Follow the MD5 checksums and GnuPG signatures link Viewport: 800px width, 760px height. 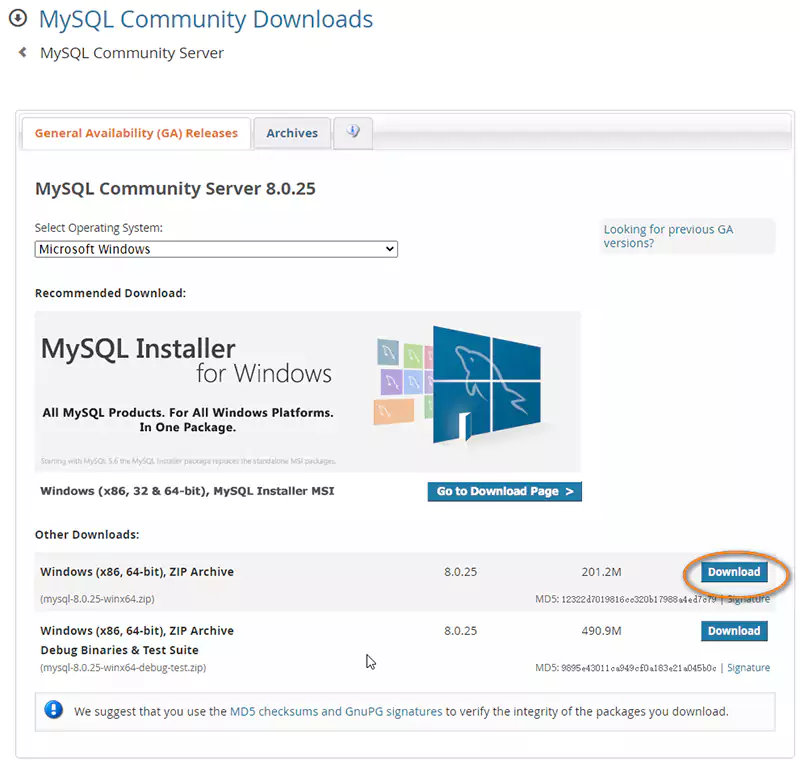(336, 712)
